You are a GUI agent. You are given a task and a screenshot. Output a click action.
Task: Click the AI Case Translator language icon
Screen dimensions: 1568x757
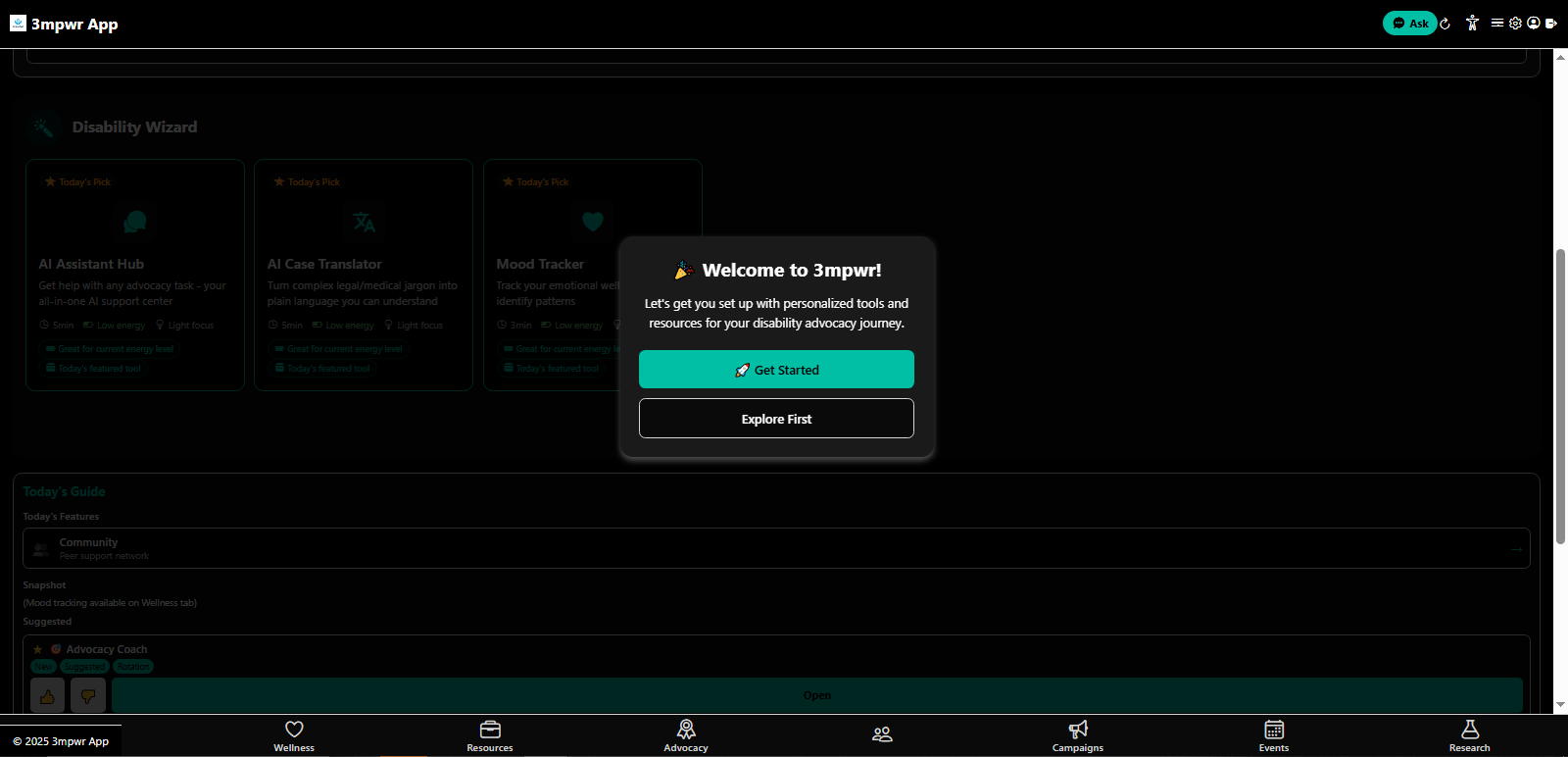click(364, 222)
